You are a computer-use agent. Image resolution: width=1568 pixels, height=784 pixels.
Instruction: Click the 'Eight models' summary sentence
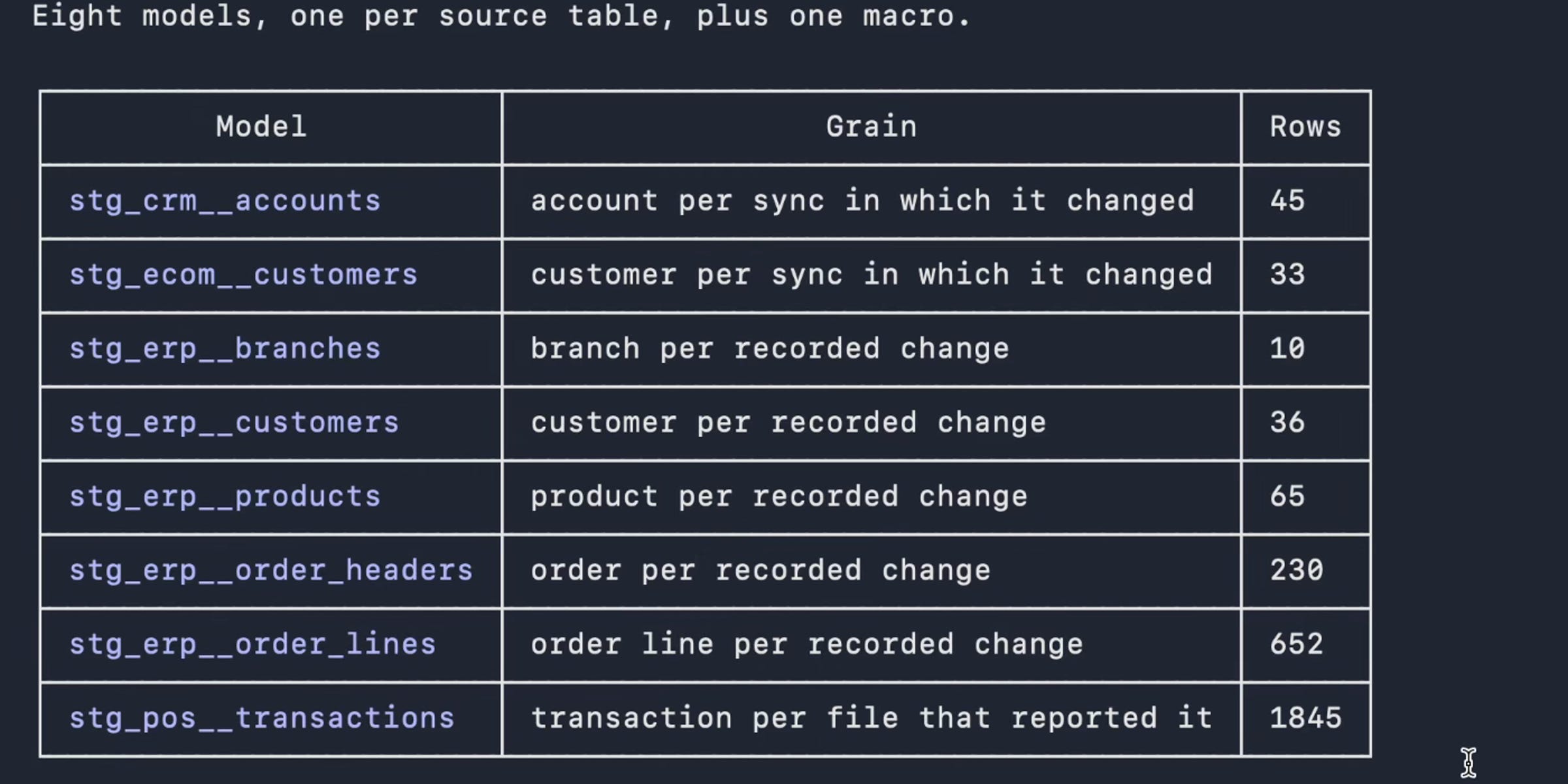click(501, 16)
